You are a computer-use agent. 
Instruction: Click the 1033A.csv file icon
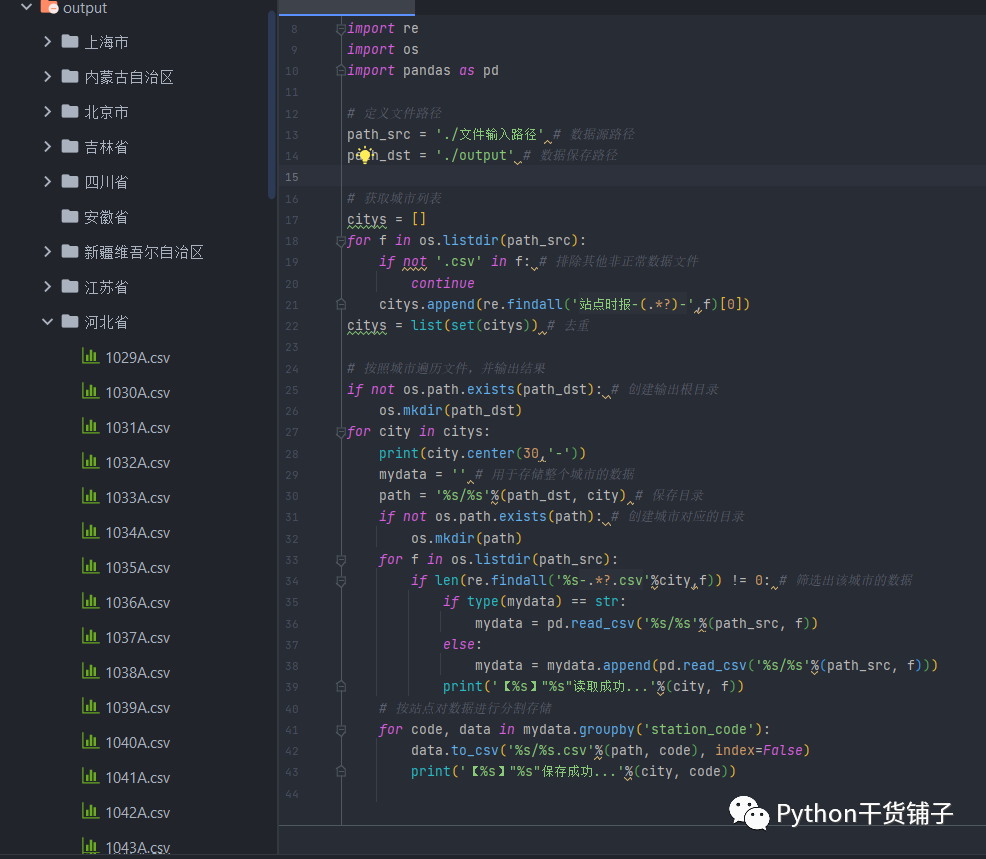point(91,497)
